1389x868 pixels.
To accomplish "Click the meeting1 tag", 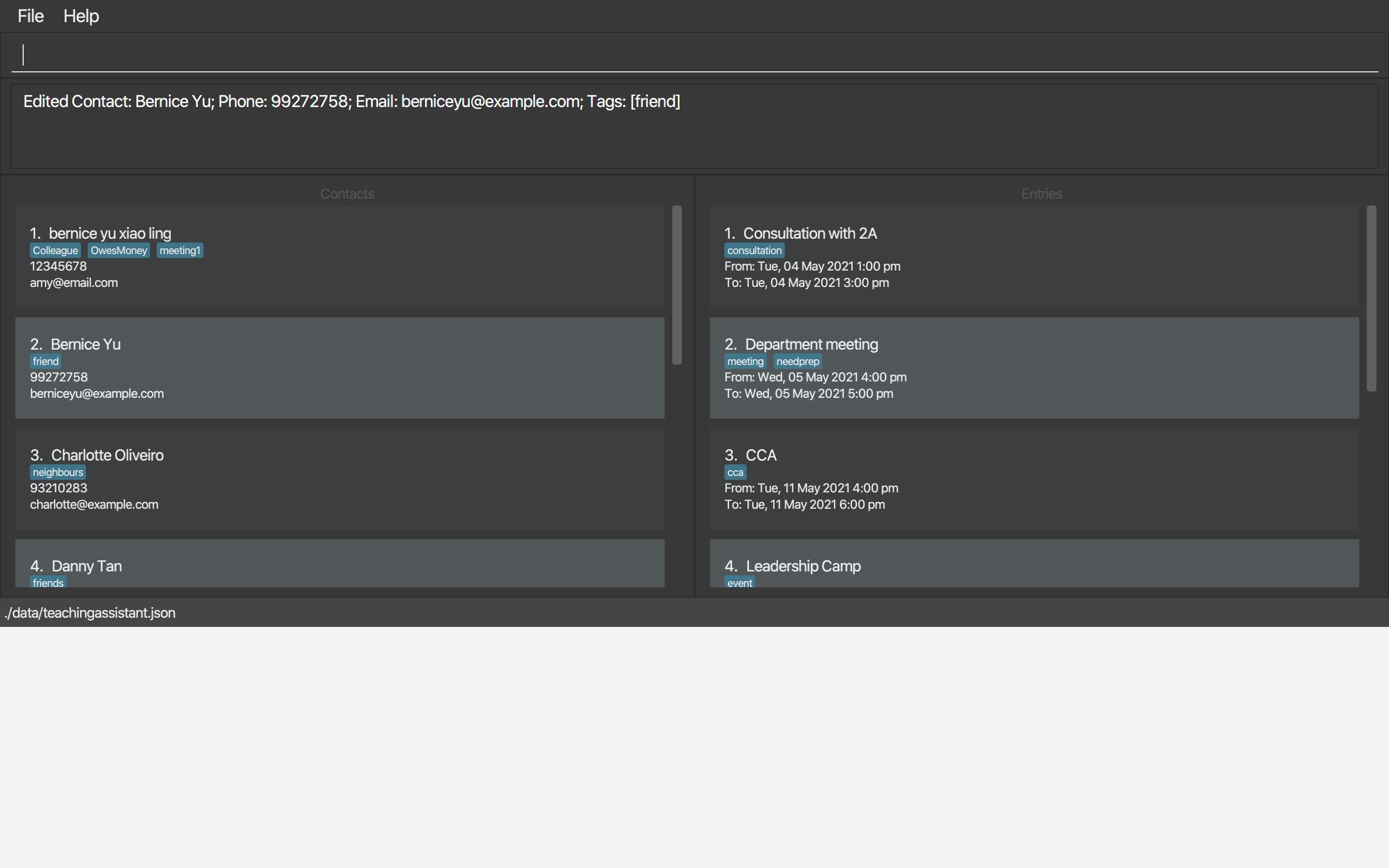I will (179, 250).
